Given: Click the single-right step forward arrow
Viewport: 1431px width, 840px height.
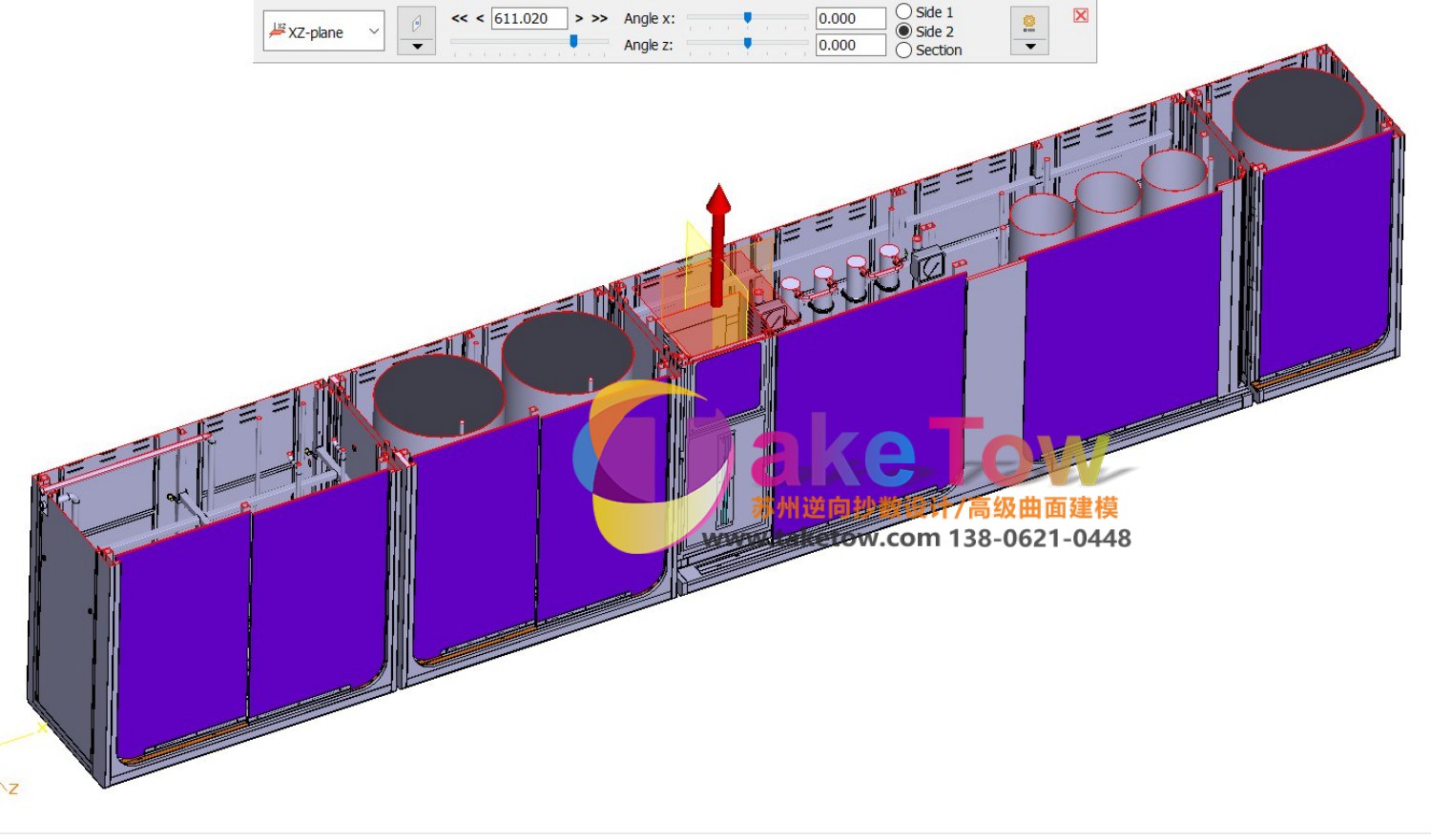Looking at the screenshot, I should 579,18.
